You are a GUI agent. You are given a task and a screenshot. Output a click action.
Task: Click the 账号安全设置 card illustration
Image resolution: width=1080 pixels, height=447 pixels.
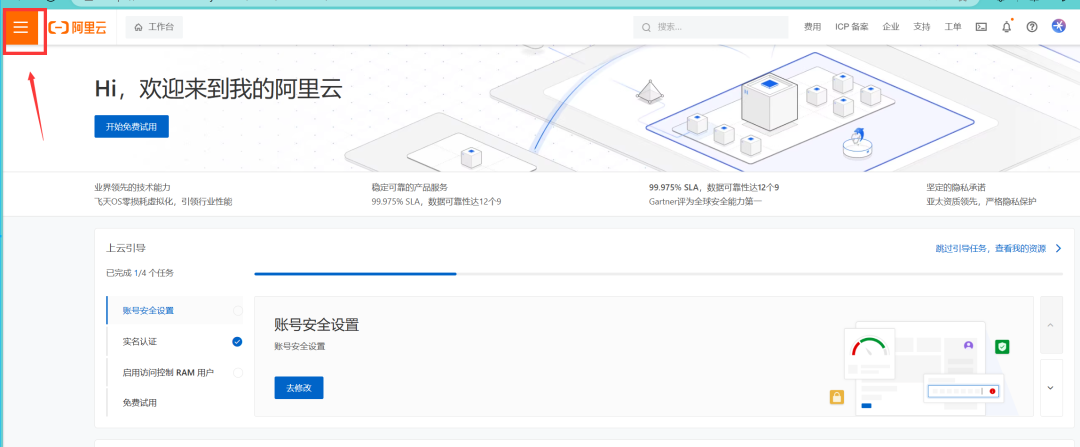tap(920, 367)
